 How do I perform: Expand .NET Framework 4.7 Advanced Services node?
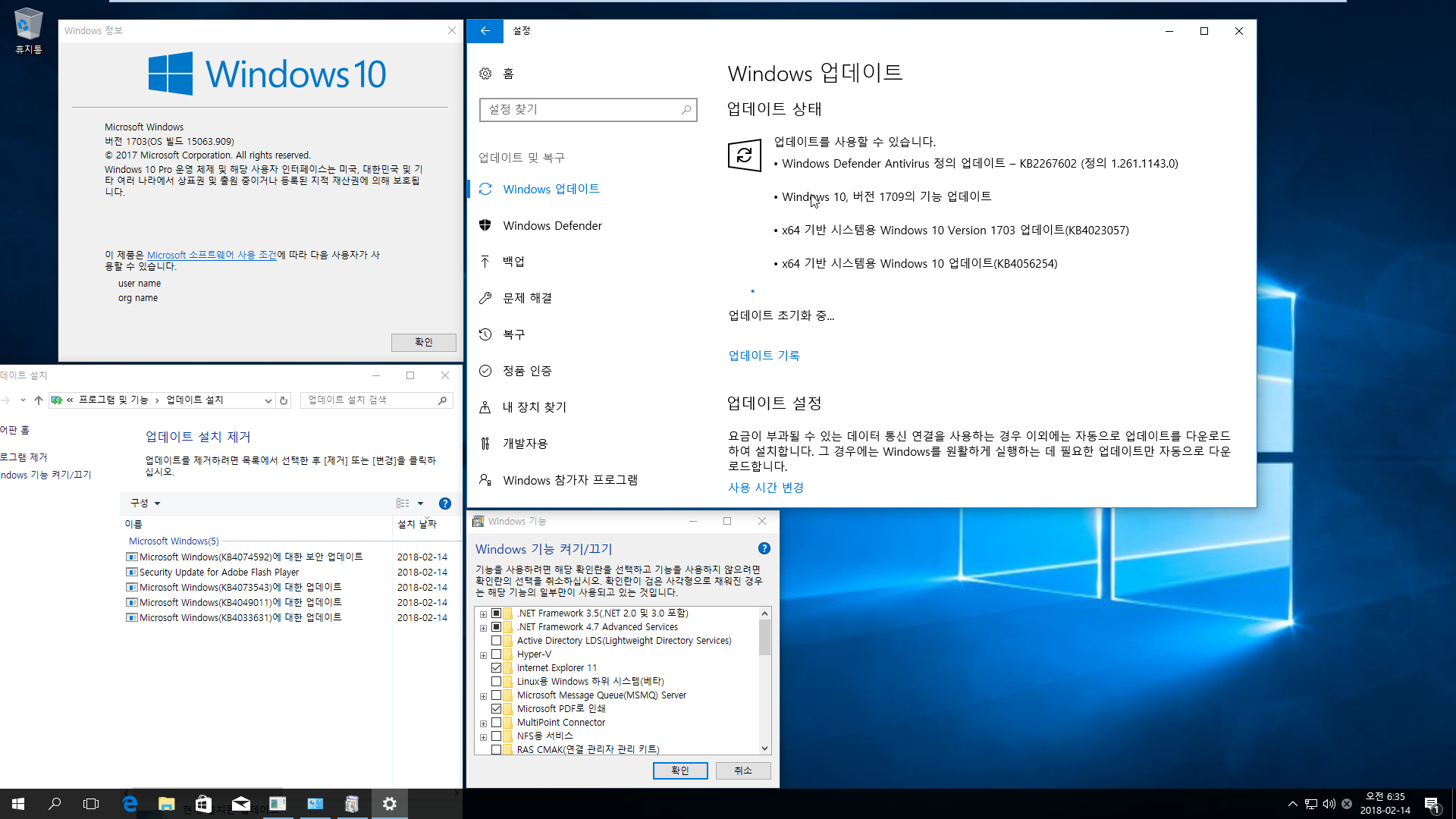483,628
